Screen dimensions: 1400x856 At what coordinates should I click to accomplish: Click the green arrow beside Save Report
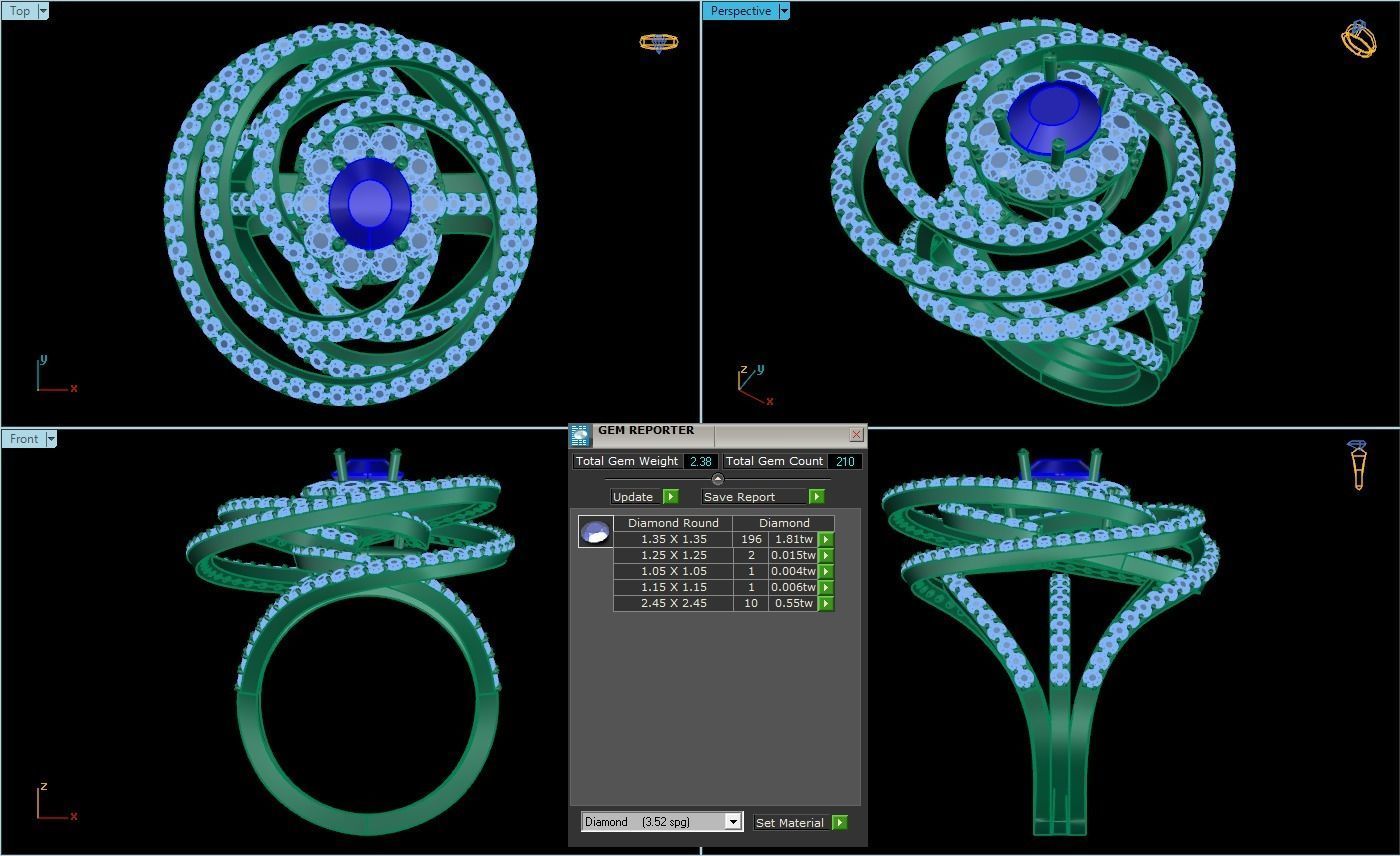tap(816, 497)
